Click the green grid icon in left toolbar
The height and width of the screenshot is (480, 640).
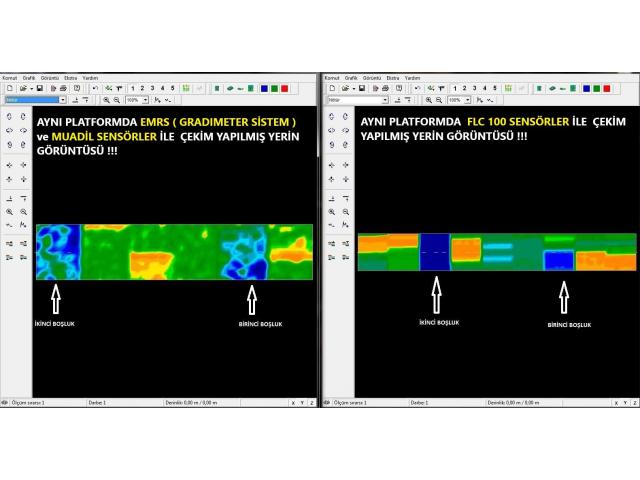coord(185,88)
